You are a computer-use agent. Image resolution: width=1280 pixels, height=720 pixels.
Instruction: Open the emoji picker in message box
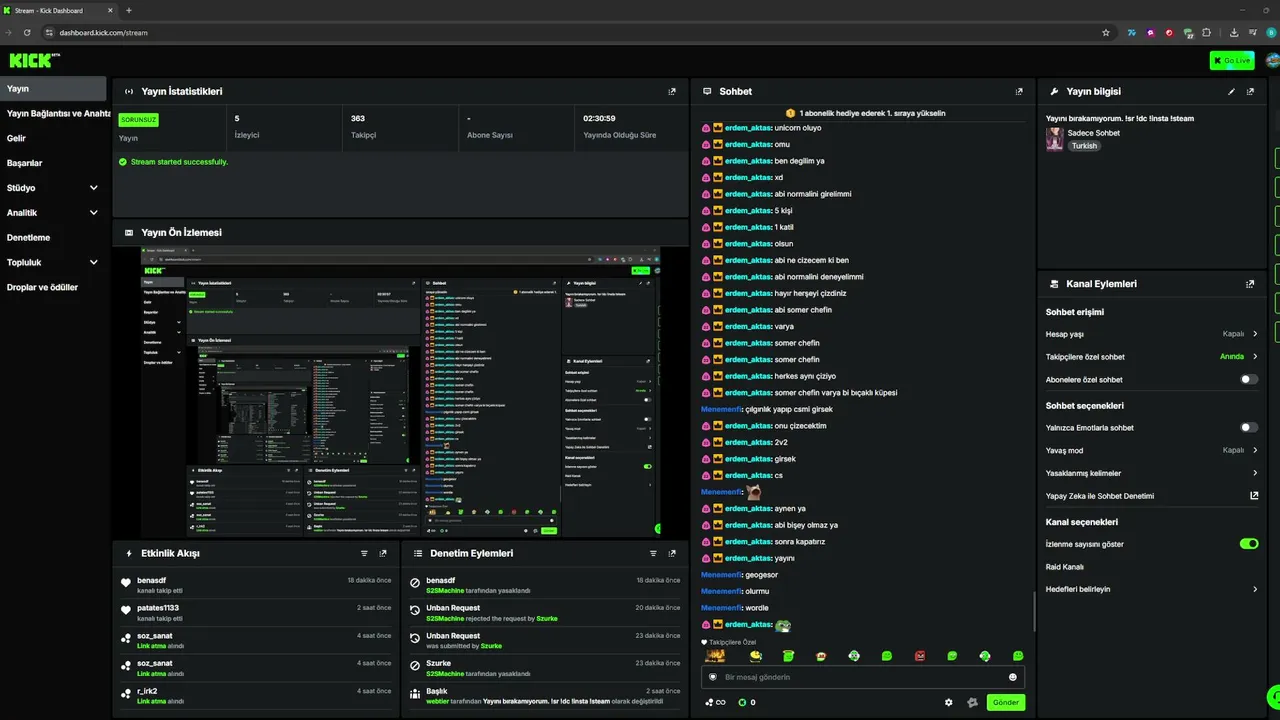click(1012, 677)
